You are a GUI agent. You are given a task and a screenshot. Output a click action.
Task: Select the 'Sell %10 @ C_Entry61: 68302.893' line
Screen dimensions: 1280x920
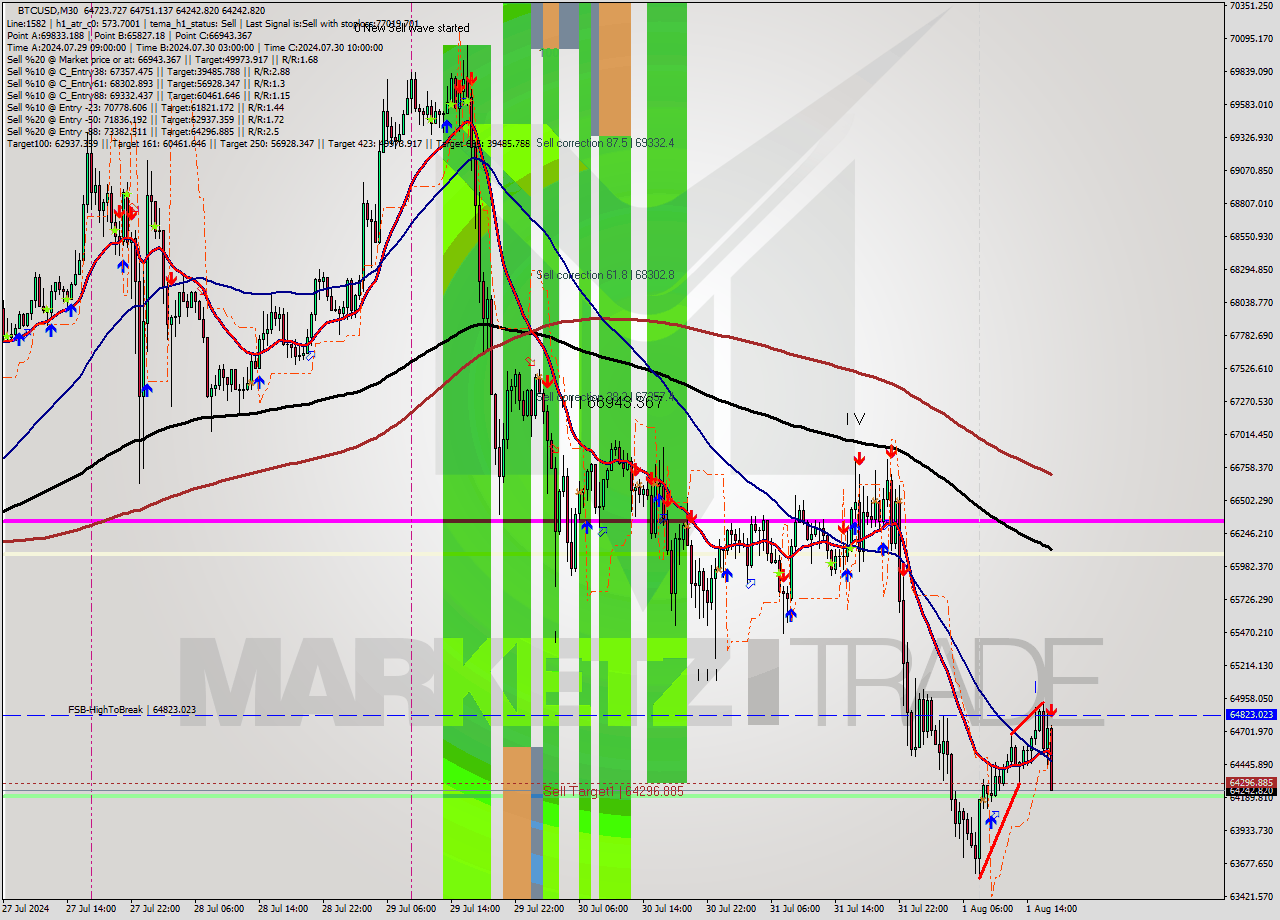click(x=146, y=84)
